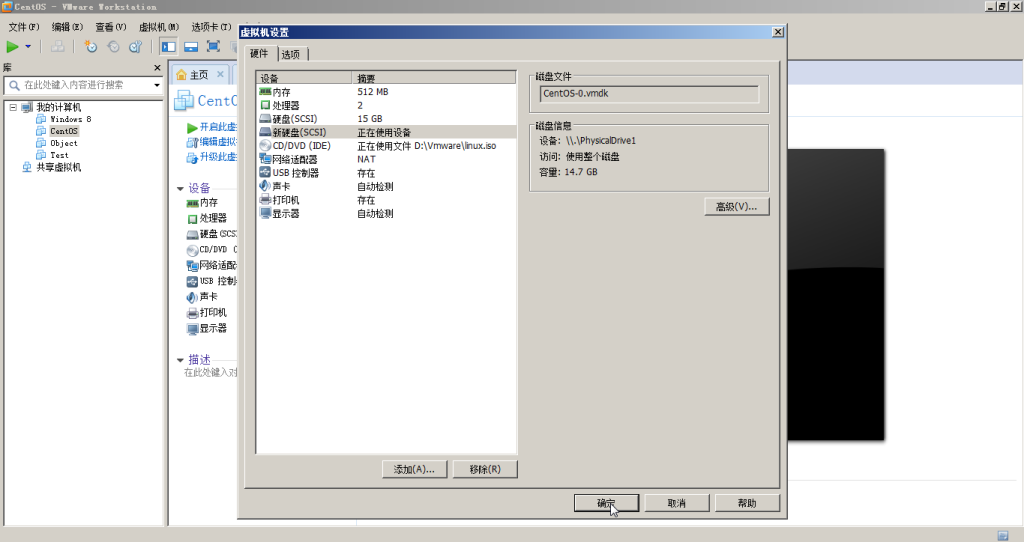
Task: Open the 选项卡(T) menu
Action: coord(211,27)
